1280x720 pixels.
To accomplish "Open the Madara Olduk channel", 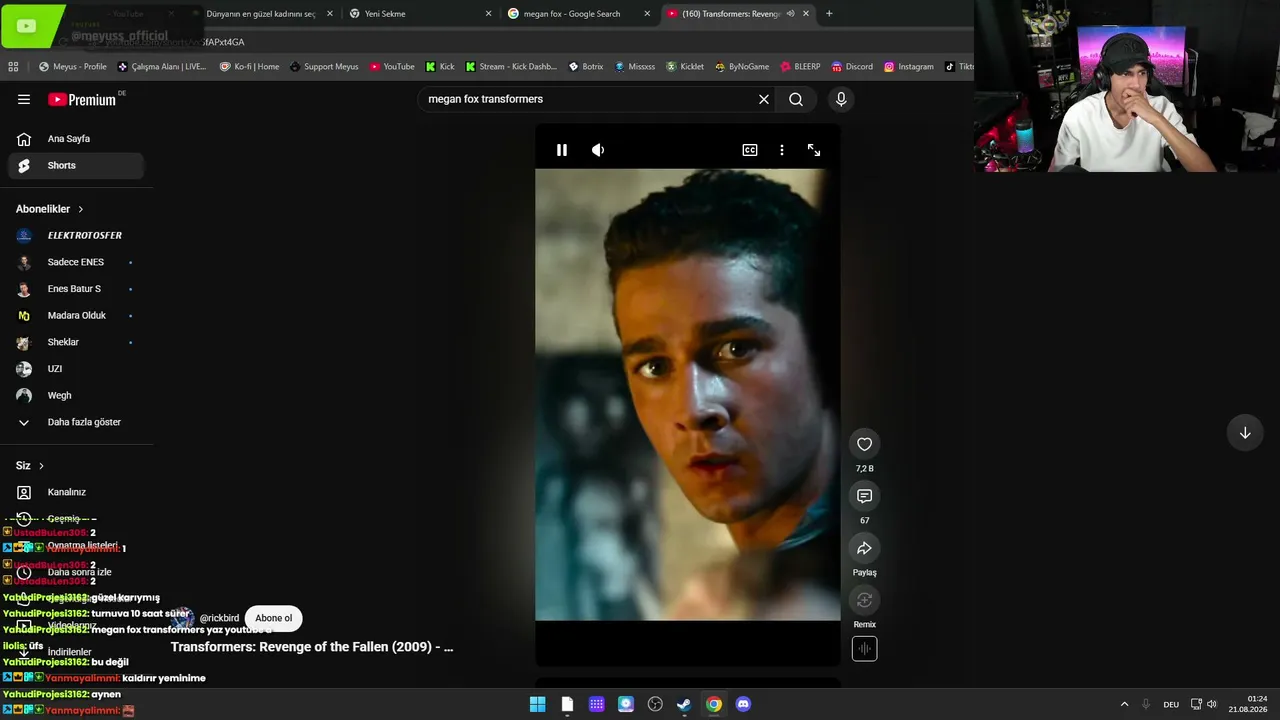I will click(x=76, y=316).
